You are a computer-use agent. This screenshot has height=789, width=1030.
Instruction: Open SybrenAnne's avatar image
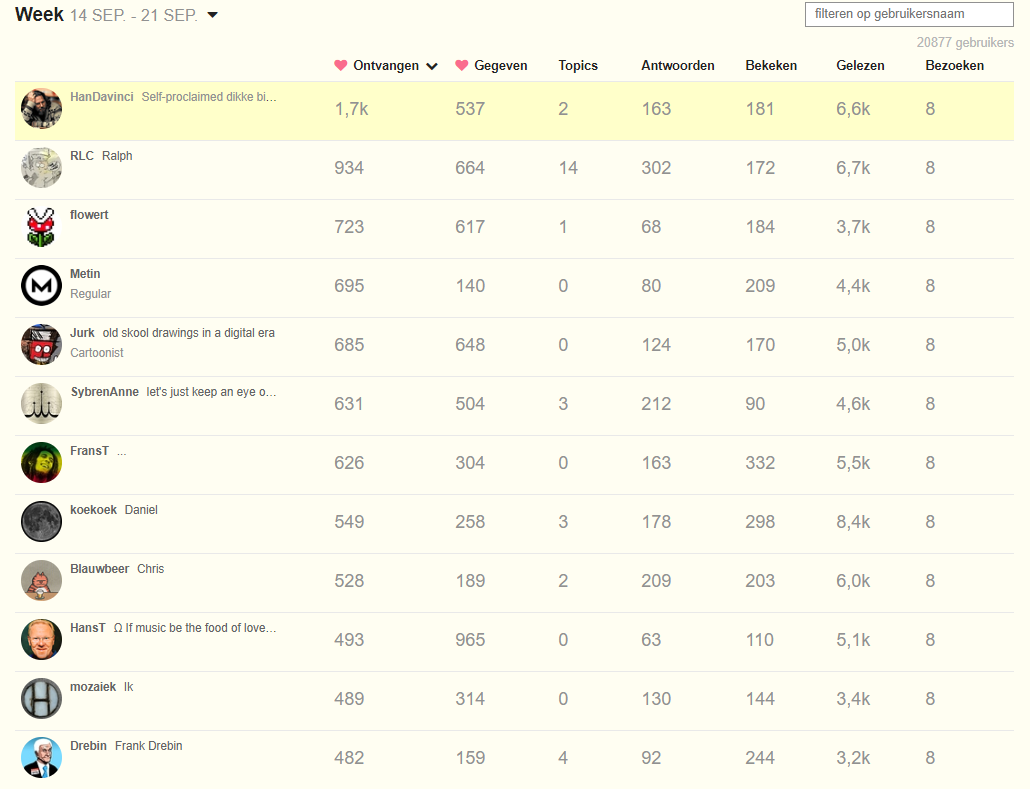tap(41, 403)
